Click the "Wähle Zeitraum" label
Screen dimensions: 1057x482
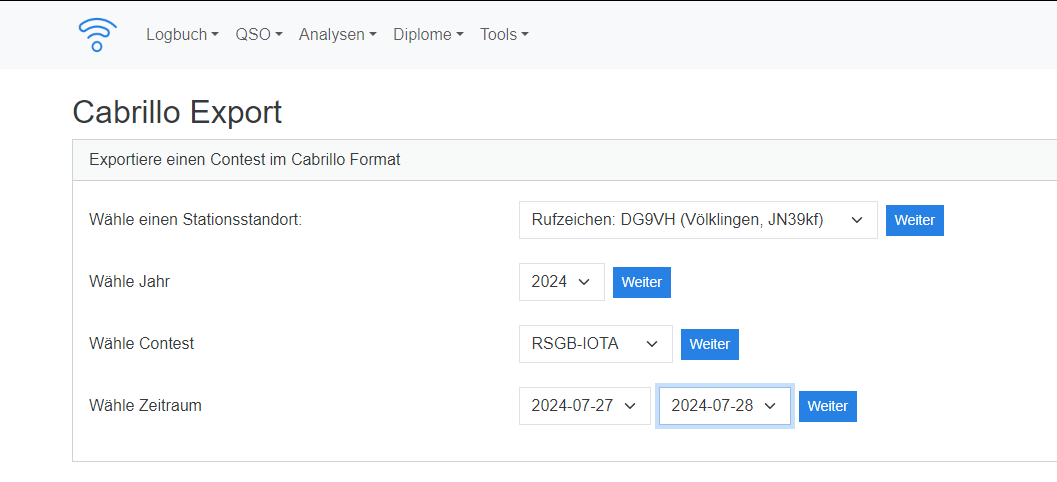click(145, 406)
